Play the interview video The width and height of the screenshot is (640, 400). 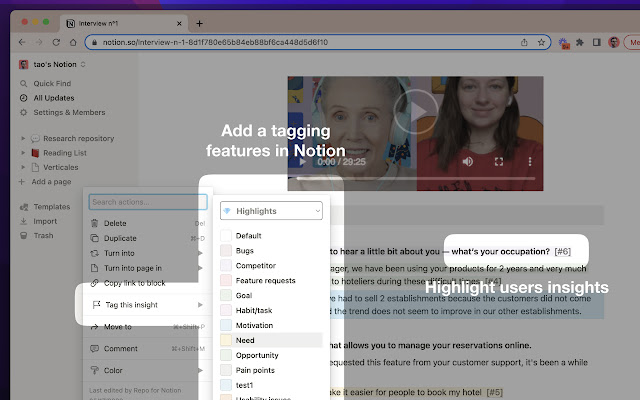click(x=416, y=112)
